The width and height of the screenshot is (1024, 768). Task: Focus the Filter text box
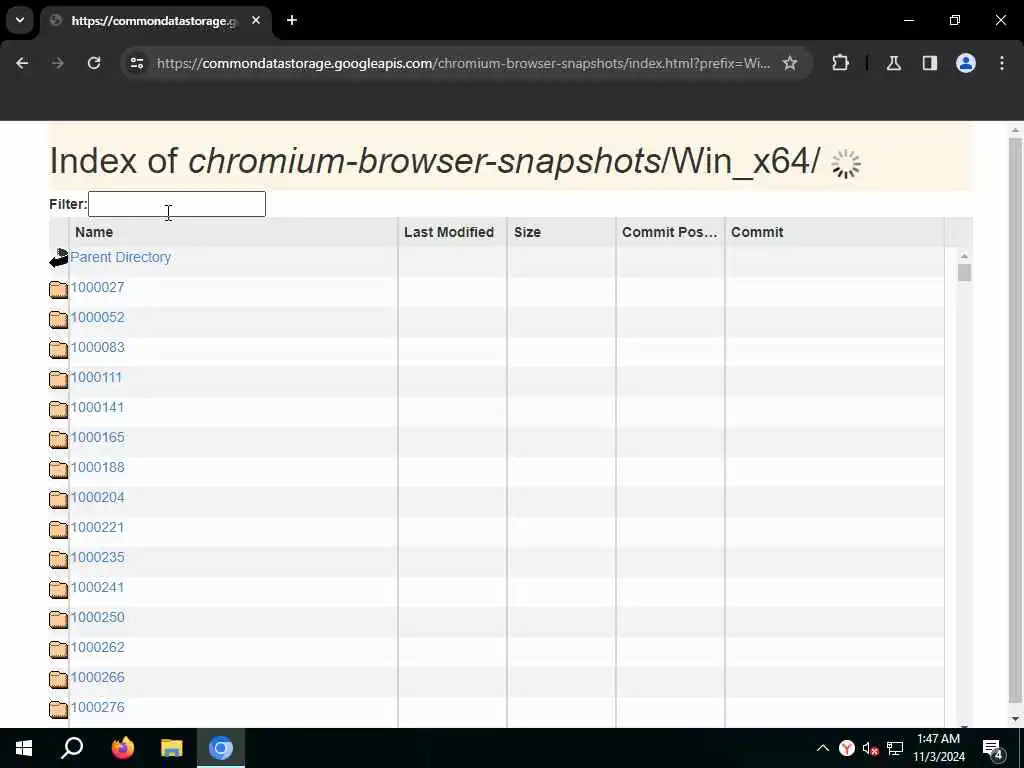tap(177, 204)
